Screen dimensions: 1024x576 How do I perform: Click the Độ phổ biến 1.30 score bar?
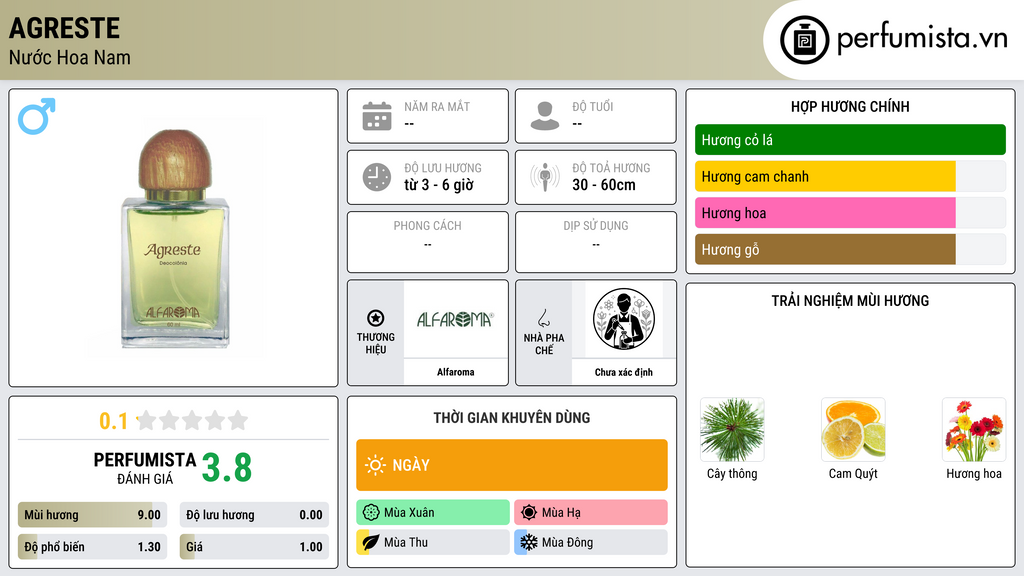[x=92, y=547]
